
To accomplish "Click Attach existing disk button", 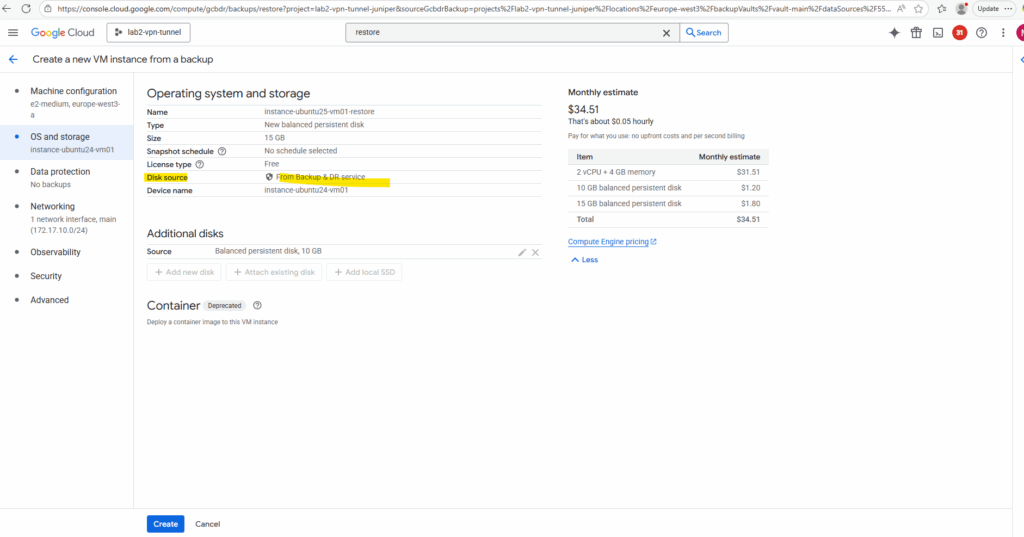I will click(x=274, y=272).
